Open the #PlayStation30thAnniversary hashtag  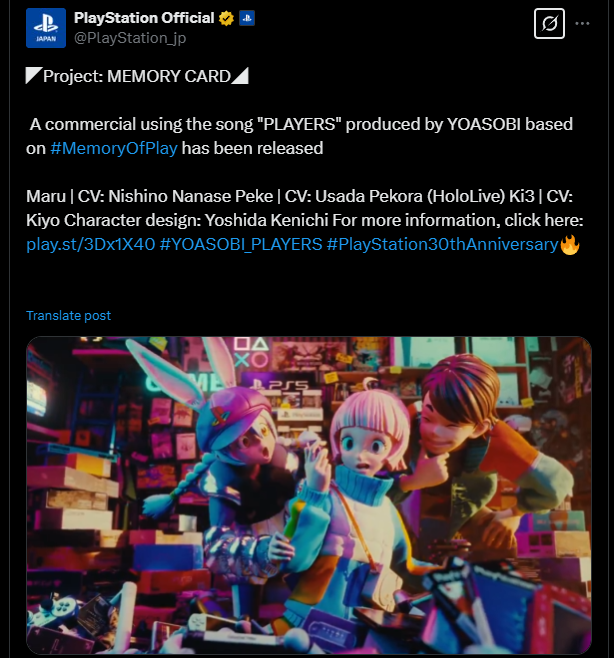442,244
